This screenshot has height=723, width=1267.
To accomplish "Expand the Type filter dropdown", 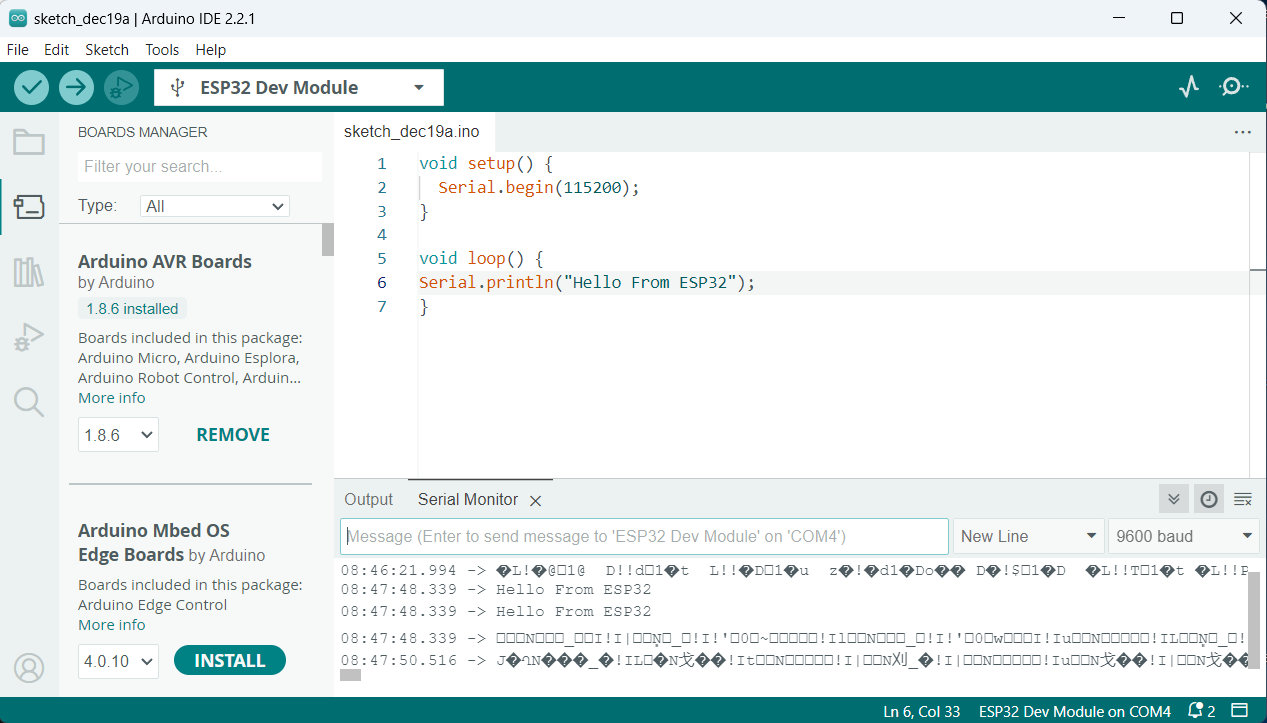I will coord(215,206).
